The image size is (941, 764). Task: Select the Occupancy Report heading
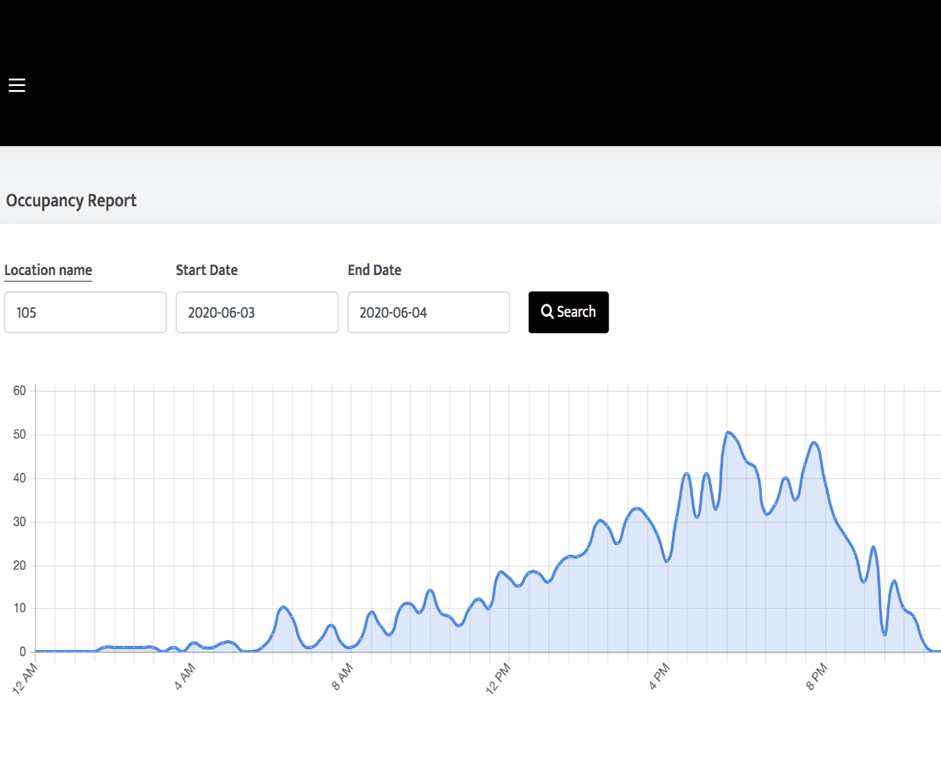point(71,200)
